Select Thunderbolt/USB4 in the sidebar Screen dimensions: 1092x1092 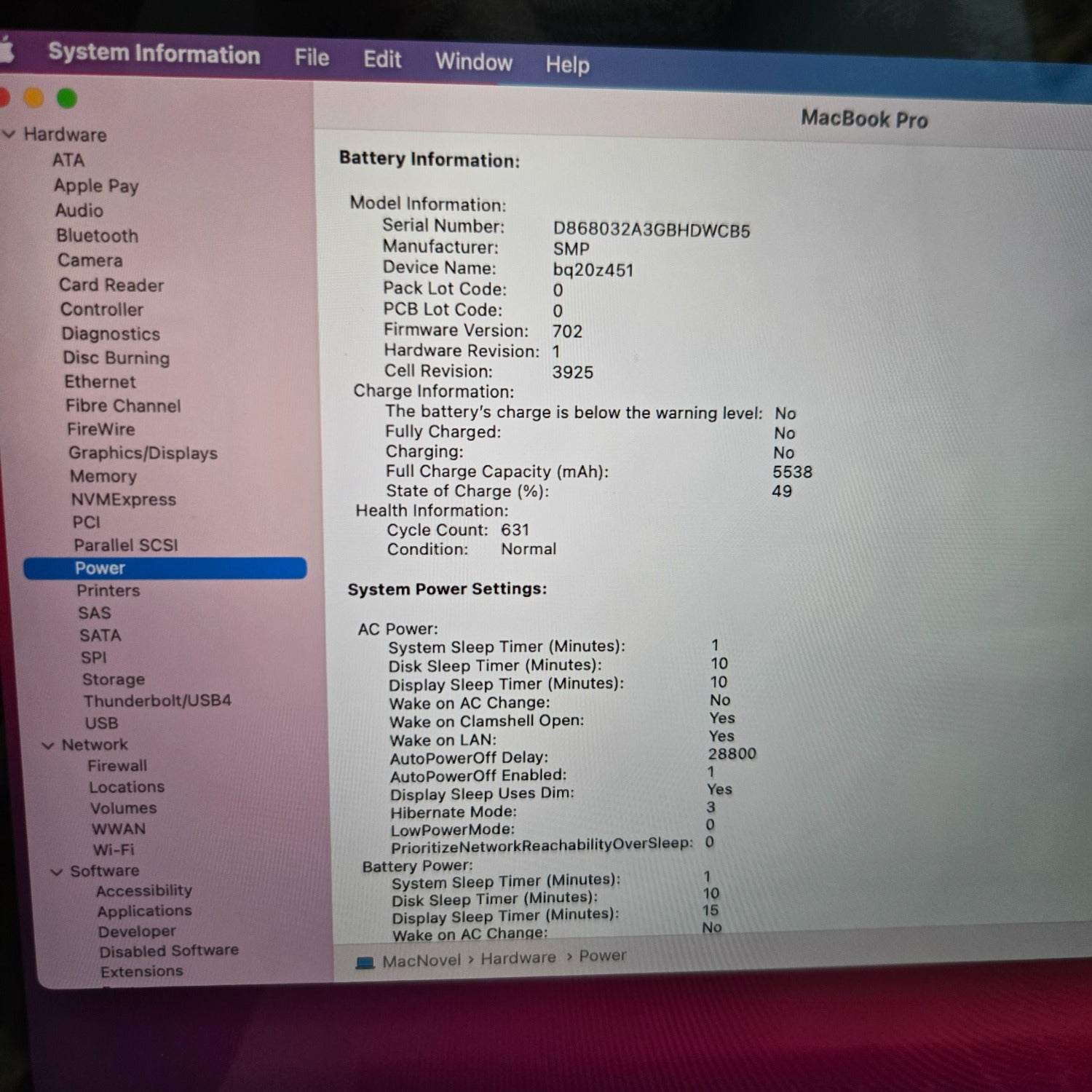coord(157,701)
